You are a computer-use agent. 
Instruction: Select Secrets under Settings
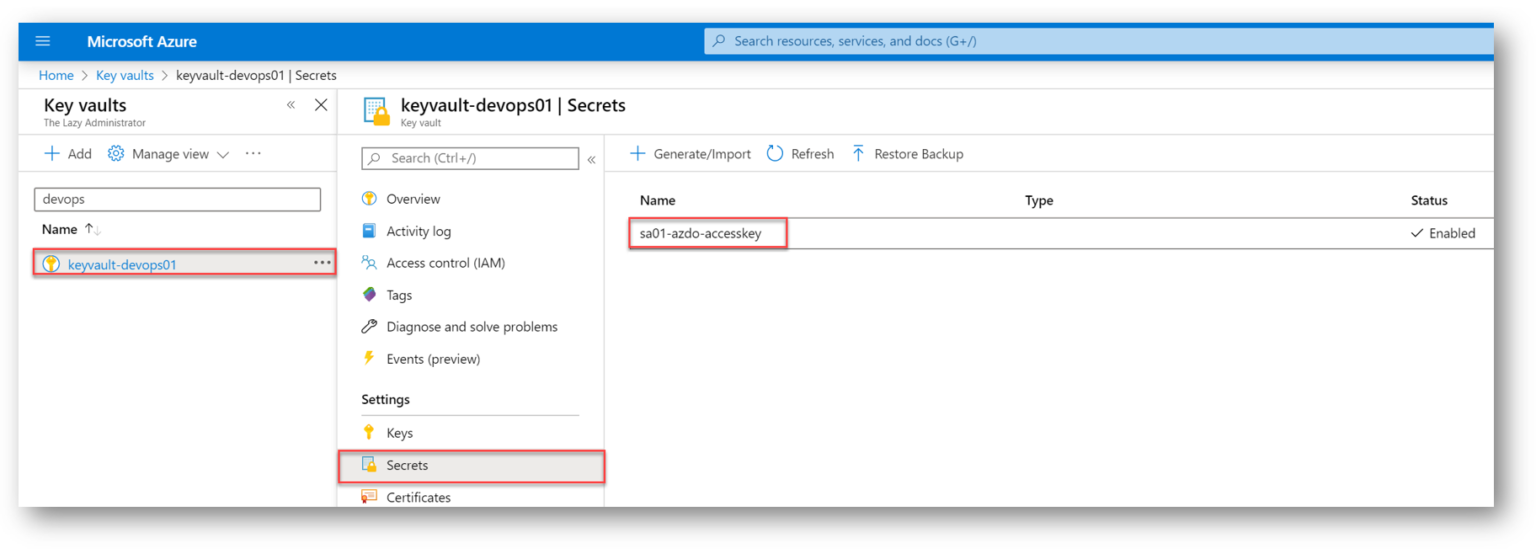tap(407, 465)
